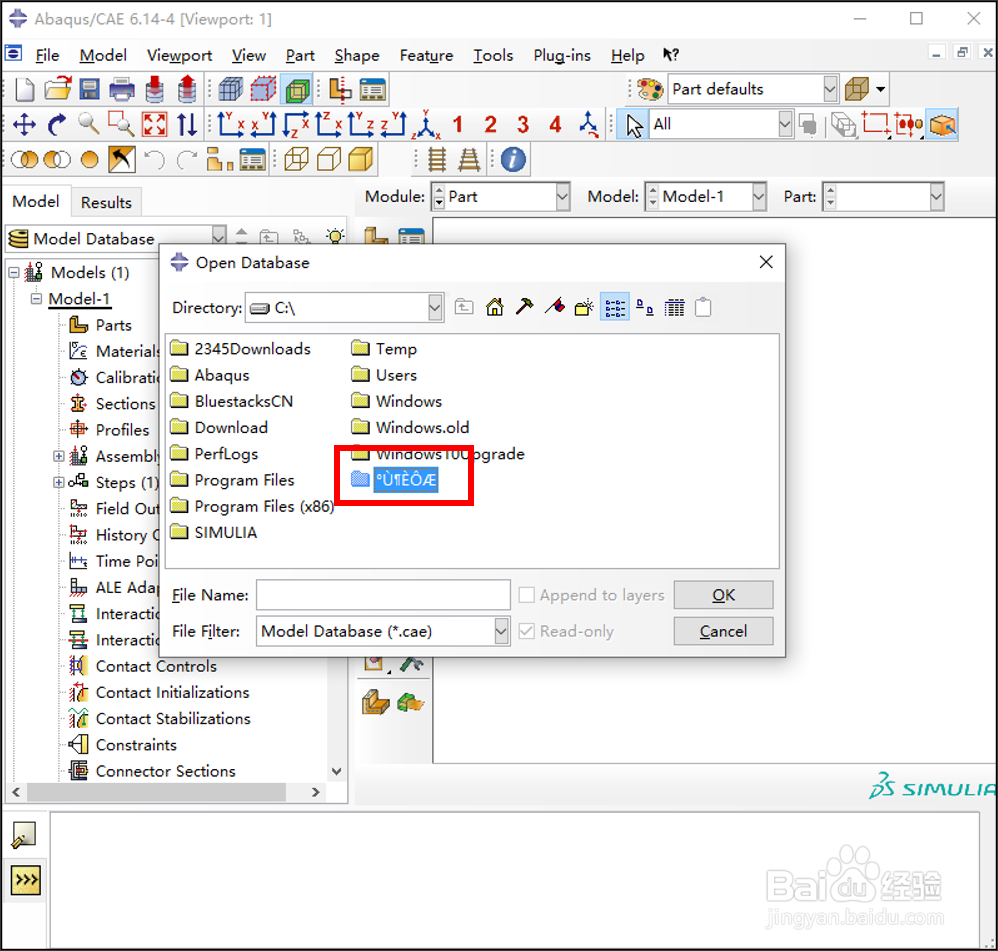This screenshot has height=951, width=998.
Task: Toggle the small icons list view
Action: click(x=614, y=307)
